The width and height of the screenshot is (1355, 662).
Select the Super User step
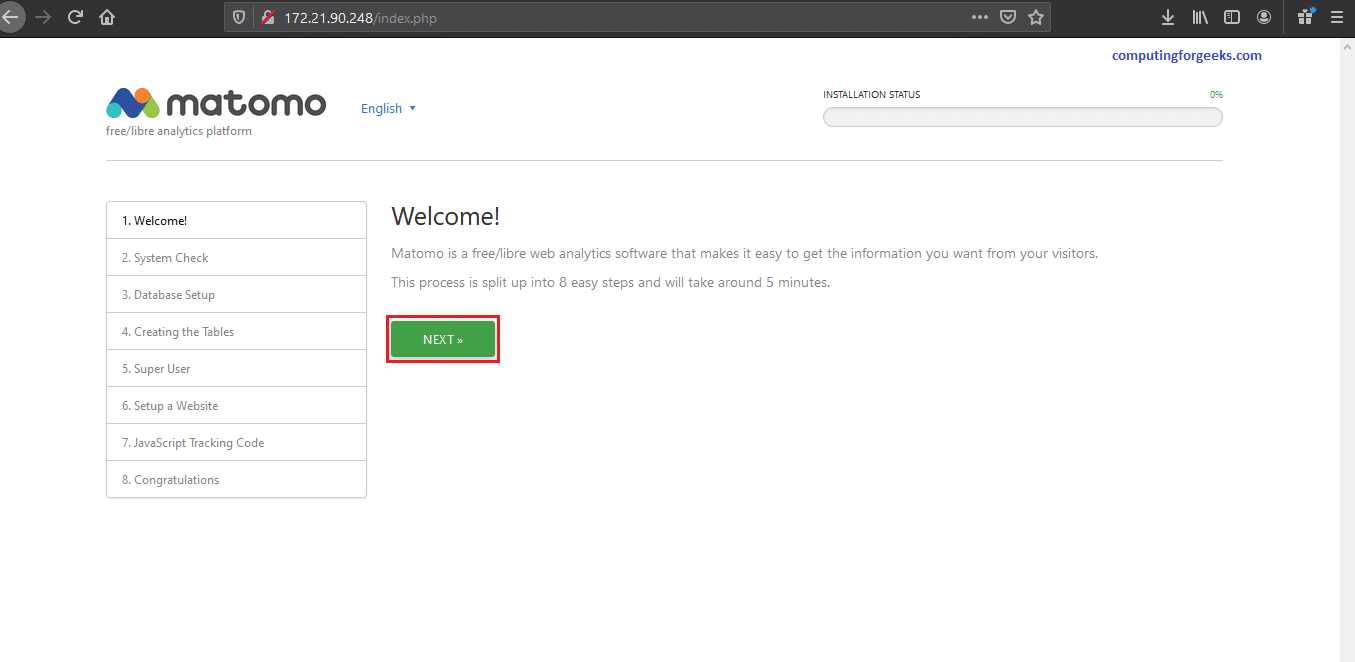236,368
